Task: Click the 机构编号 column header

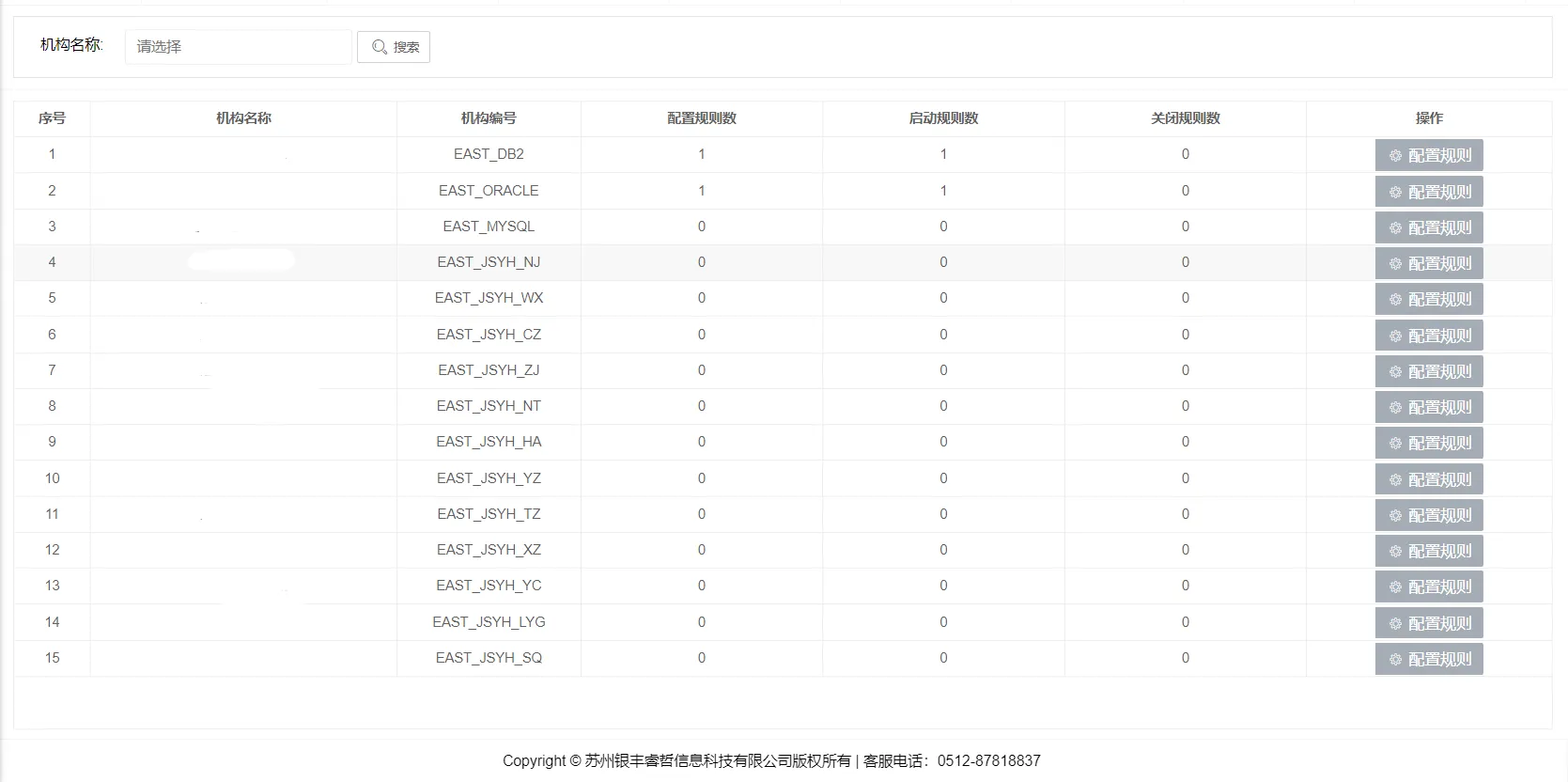Action: coord(489,118)
